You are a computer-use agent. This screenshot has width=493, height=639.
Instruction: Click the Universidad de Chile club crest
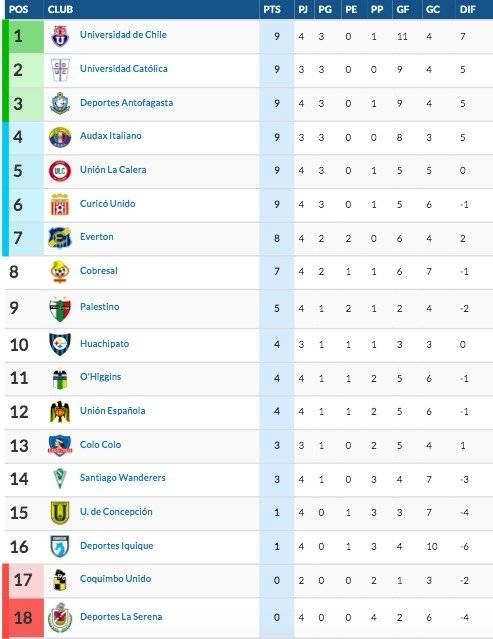click(x=60, y=36)
